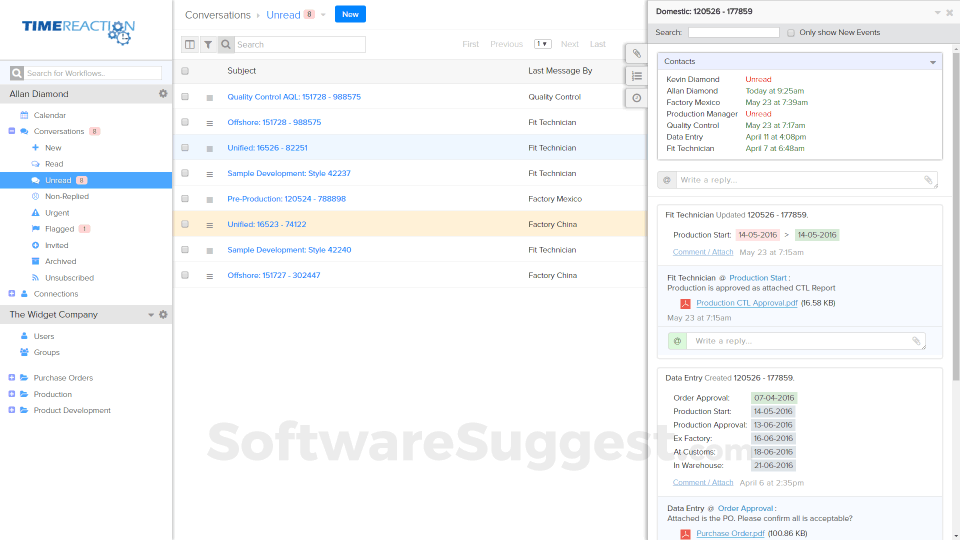Check the select-all checkbox in header

185,71
